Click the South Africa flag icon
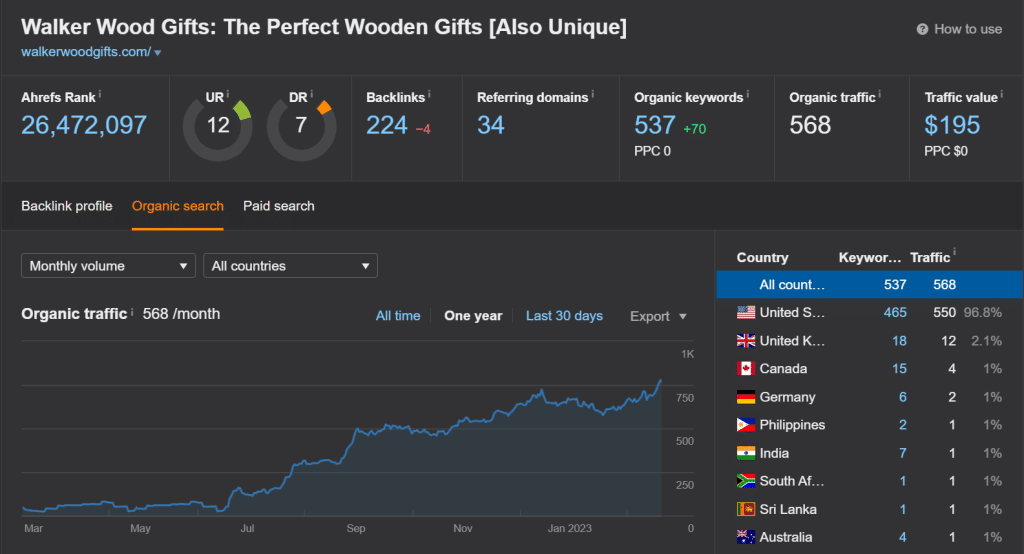The image size is (1024, 554). (x=746, y=481)
